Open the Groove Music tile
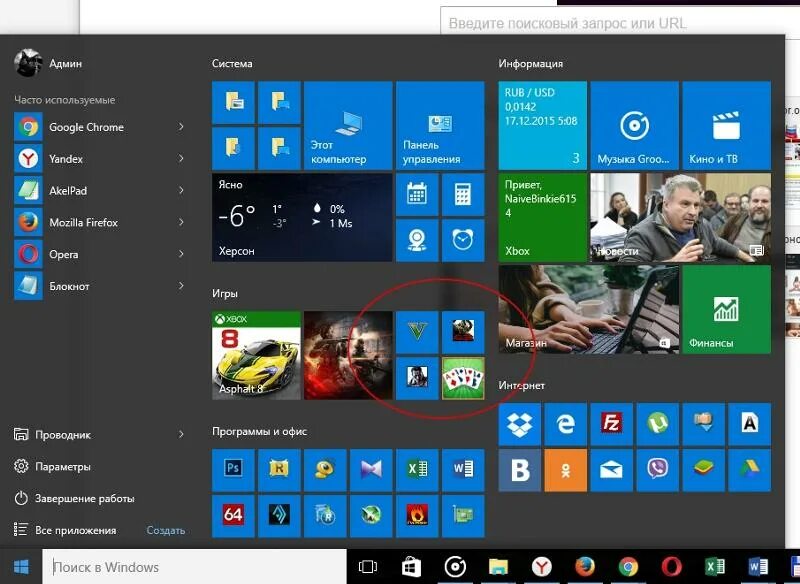 pos(634,125)
